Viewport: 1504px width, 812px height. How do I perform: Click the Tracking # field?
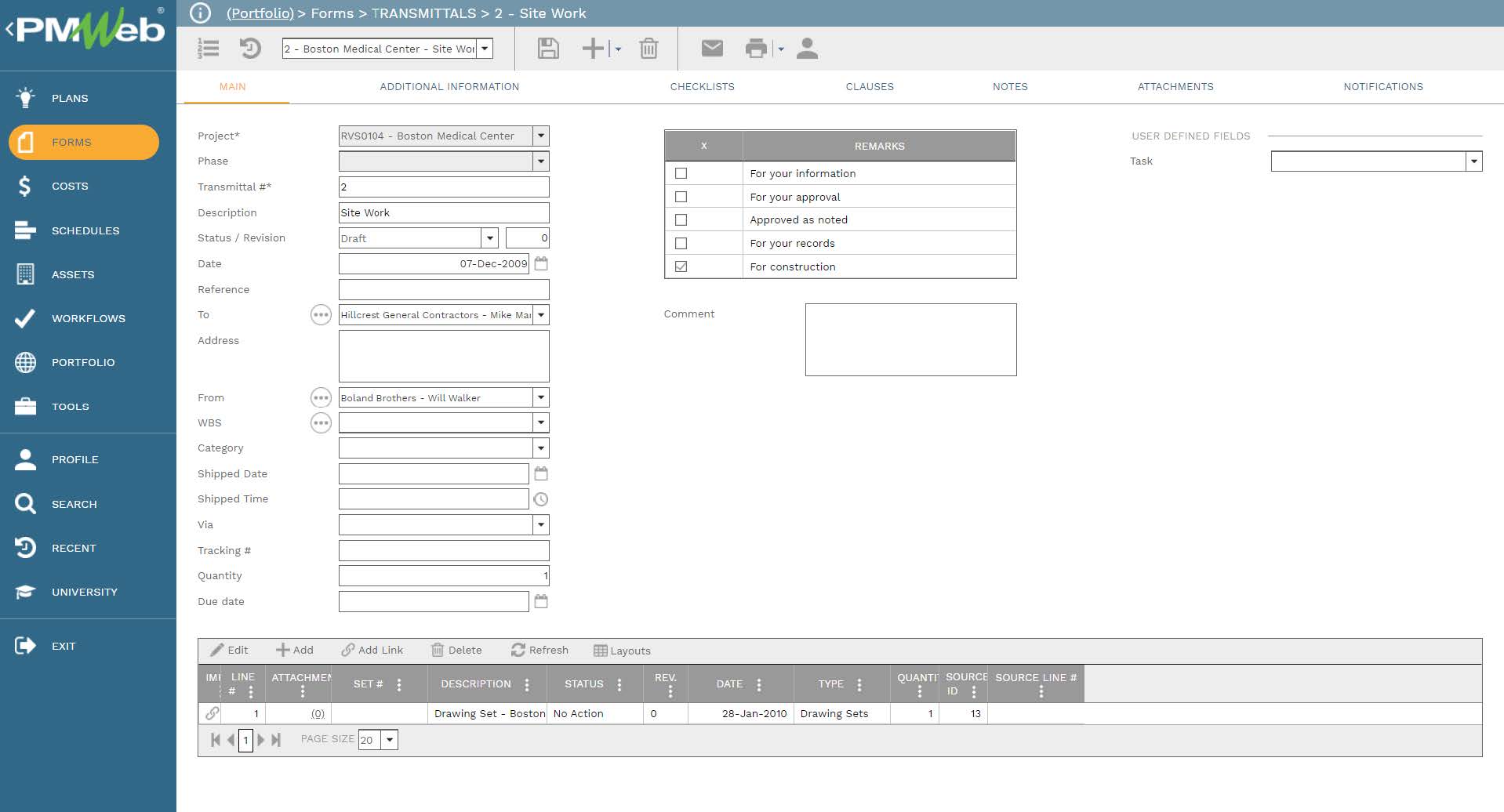(x=444, y=550)
